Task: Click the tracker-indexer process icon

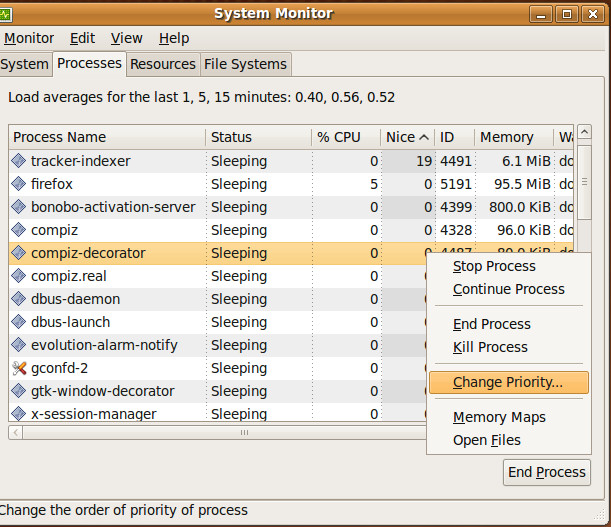Action: [18, 161]
